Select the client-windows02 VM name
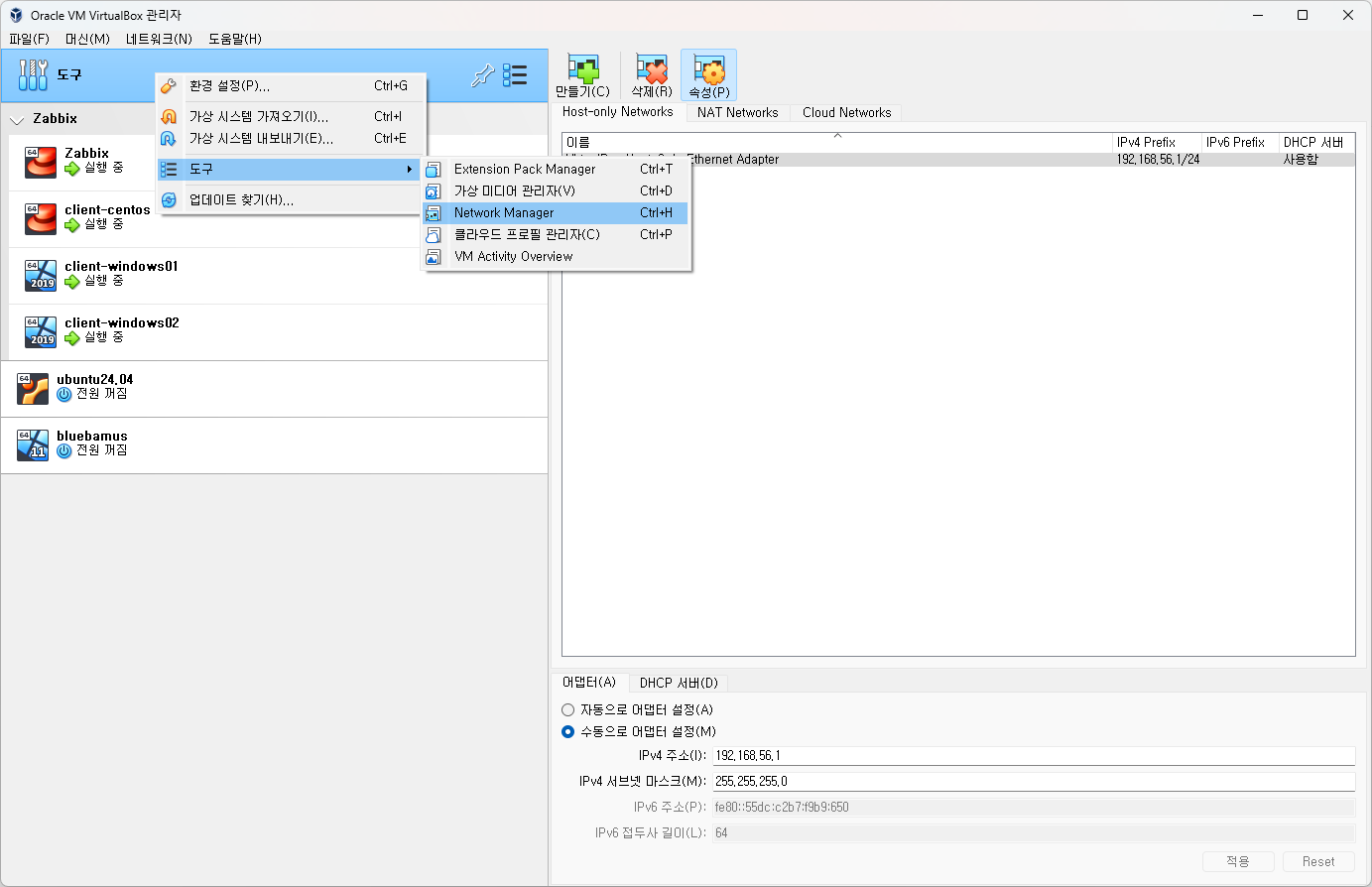The image size is (1372, 887). point(122,323)
